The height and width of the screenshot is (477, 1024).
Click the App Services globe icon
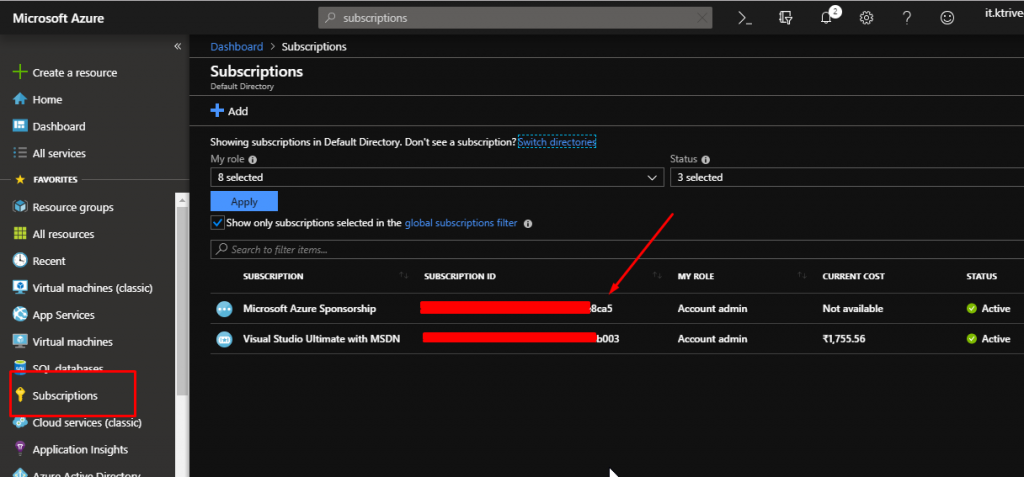click(20, 314)
